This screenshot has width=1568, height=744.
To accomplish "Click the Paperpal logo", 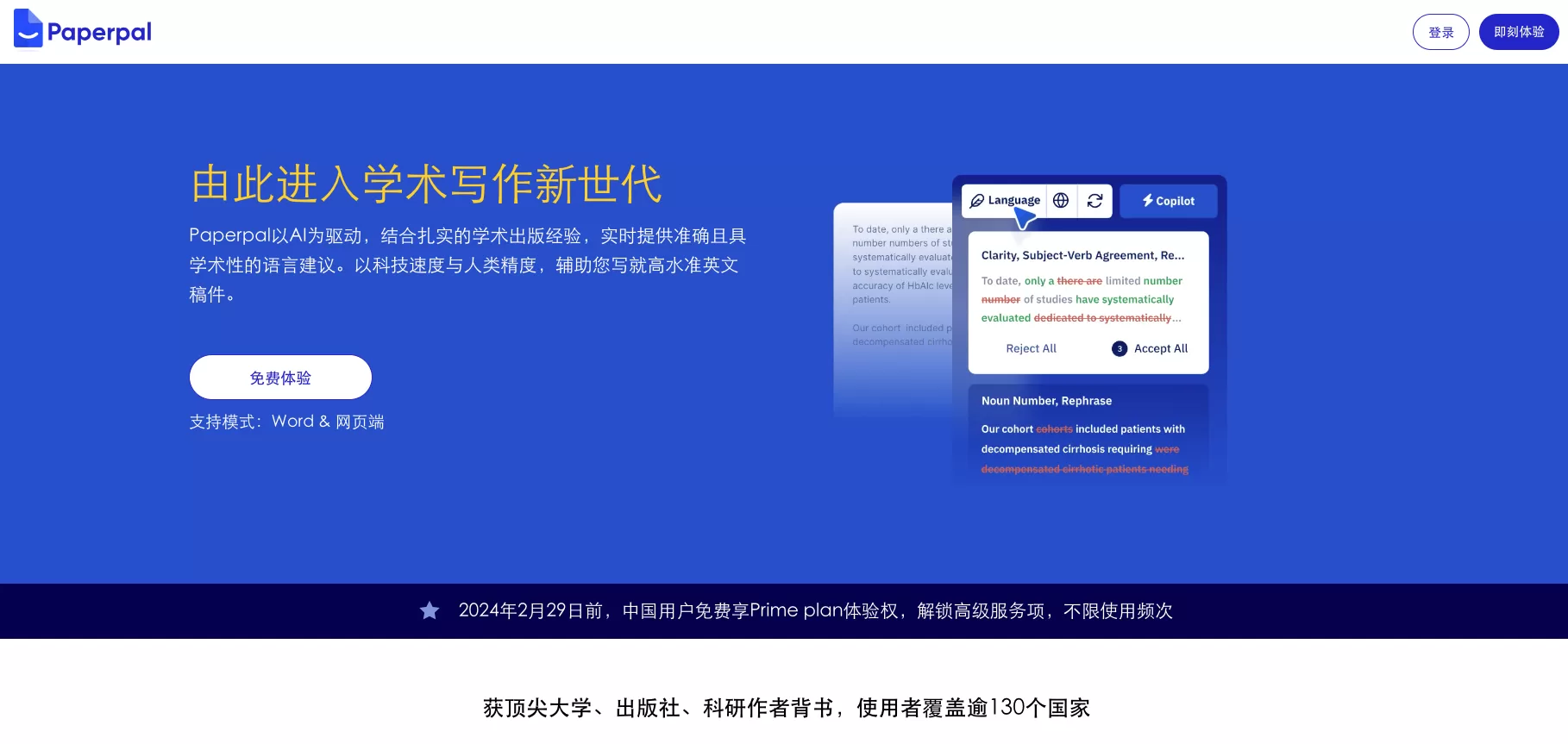I will tap(83, 30).
